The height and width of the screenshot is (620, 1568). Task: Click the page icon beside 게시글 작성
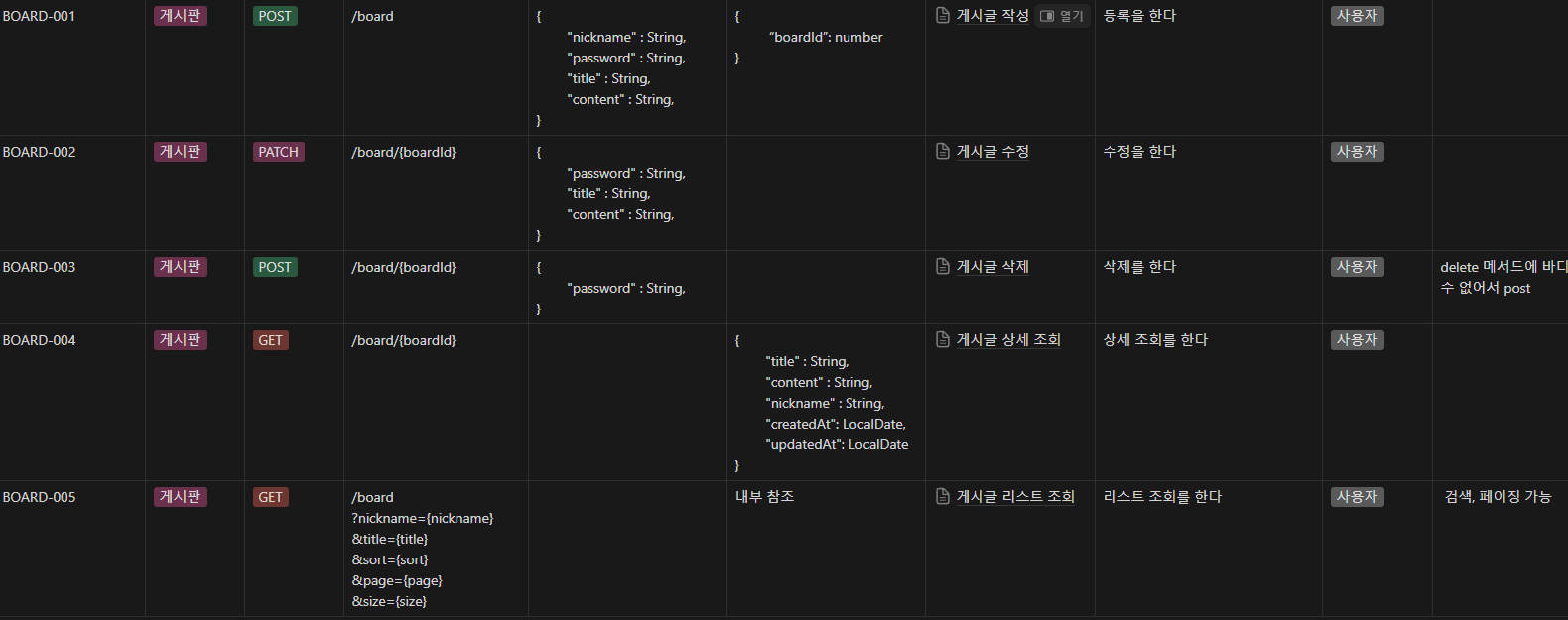[x=943, y=16]
